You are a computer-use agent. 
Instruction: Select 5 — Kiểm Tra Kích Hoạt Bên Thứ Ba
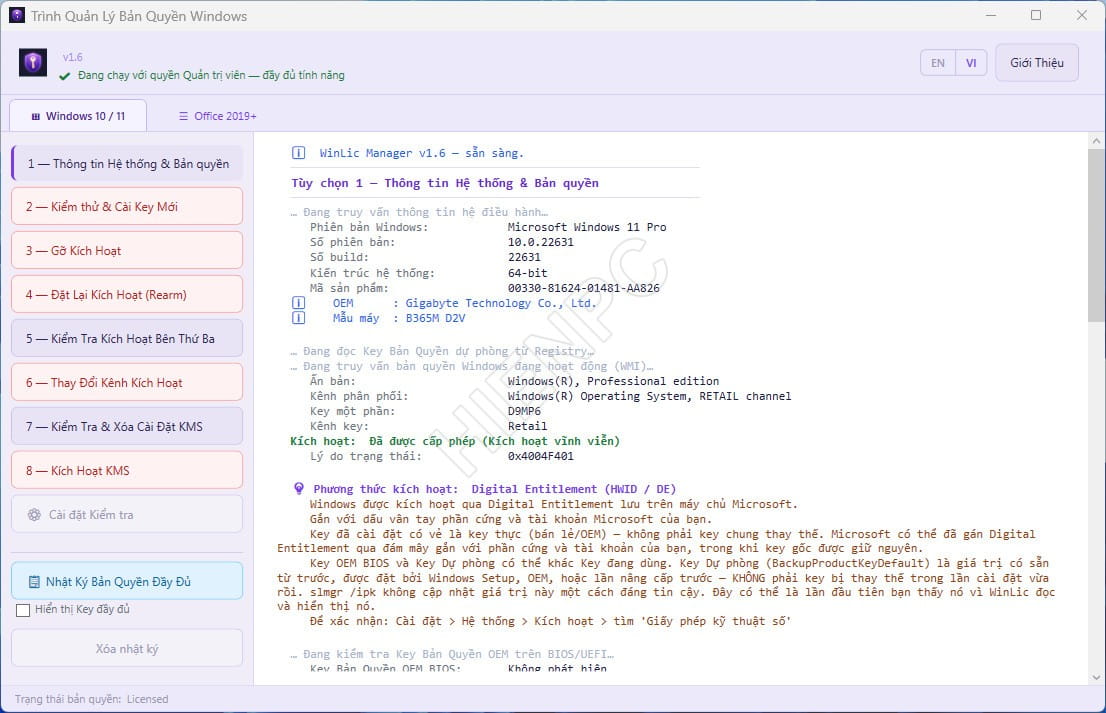[127, 339]
